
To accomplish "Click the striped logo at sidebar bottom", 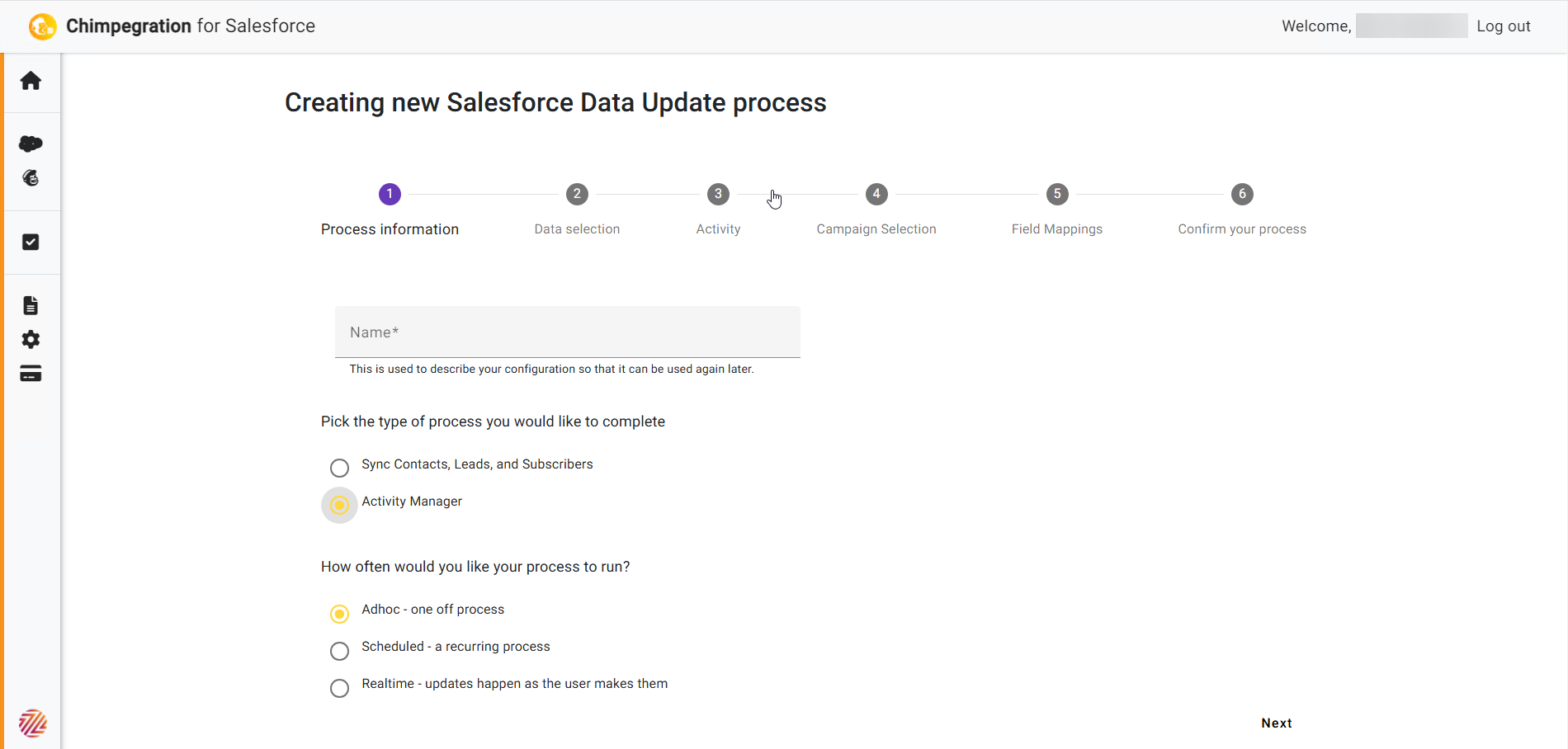I will pyautogui.click(x=33, y=723).
